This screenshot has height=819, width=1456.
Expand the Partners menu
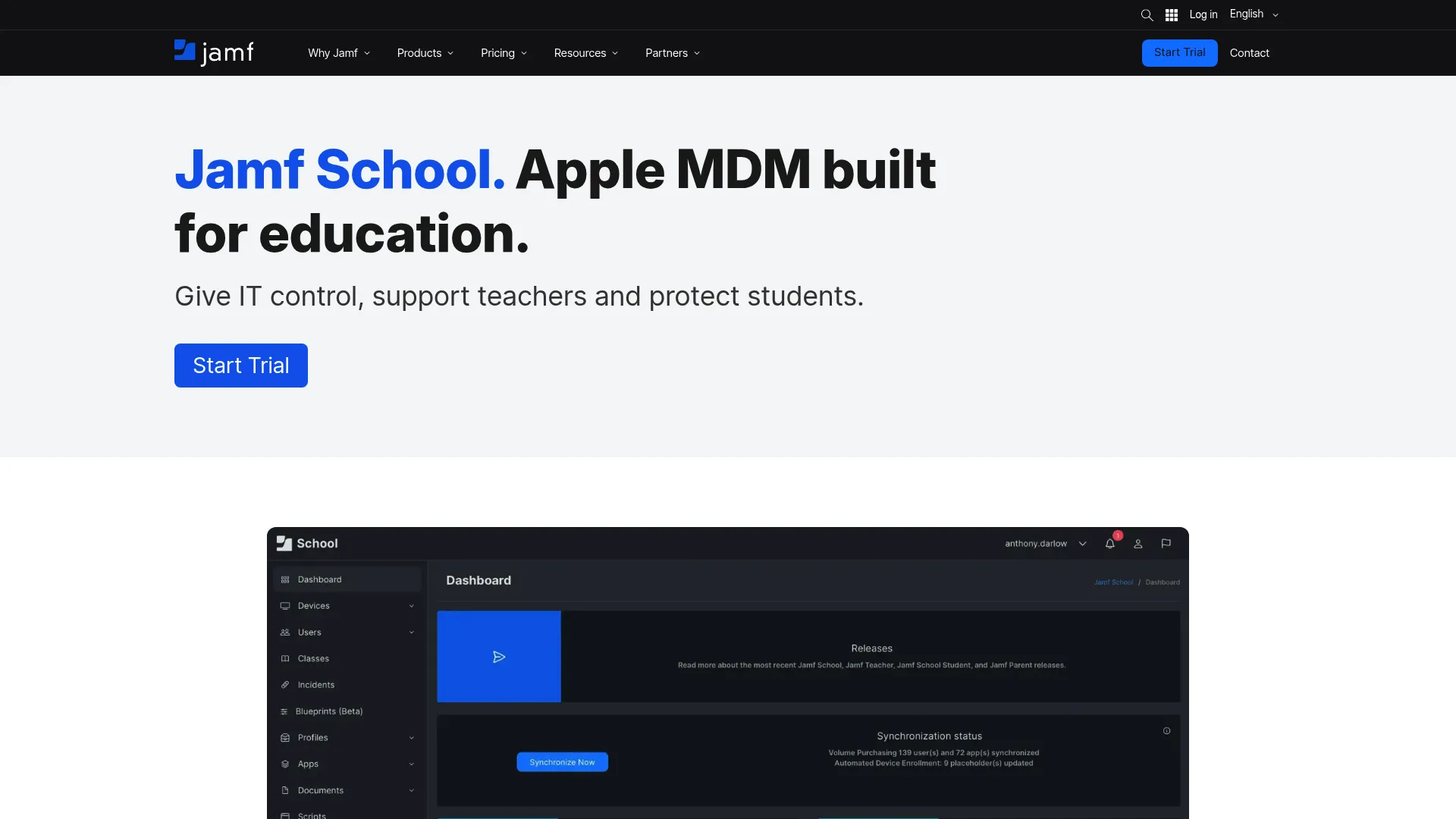tap(673, 53)
